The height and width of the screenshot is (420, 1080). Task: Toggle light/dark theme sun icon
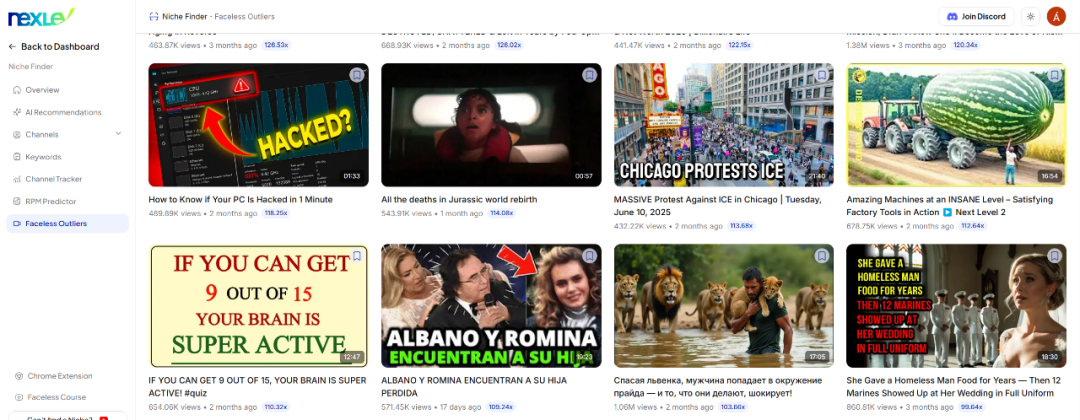(1030, 17)
